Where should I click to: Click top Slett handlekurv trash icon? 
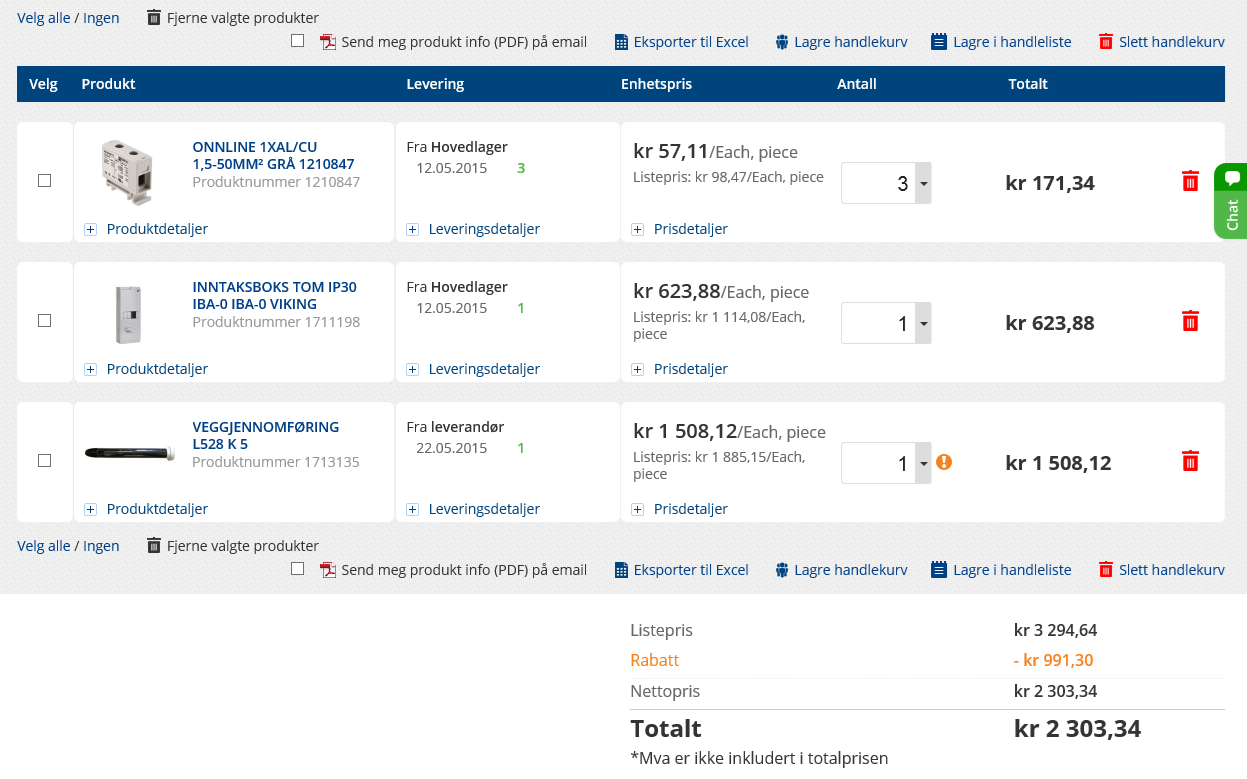(x=1105, y=42)
